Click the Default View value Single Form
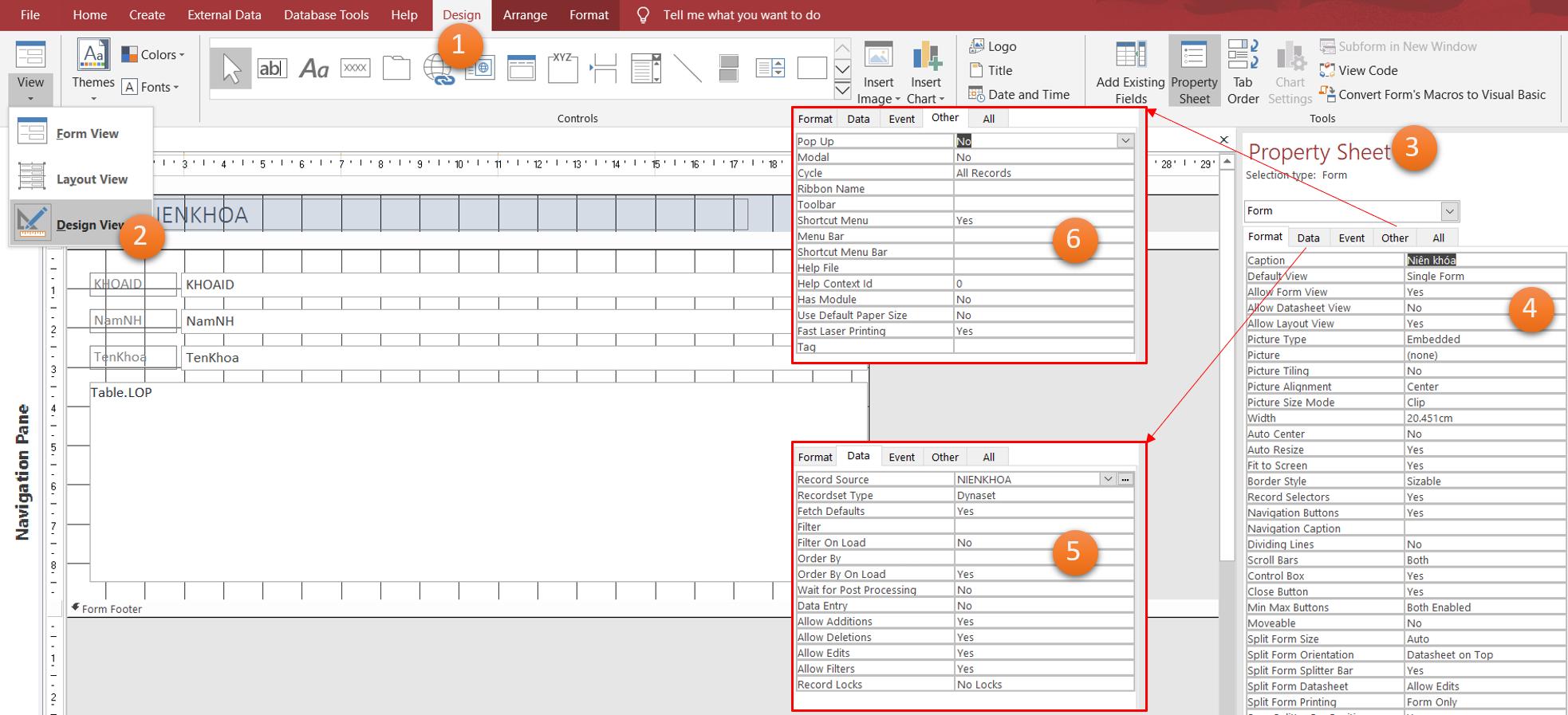 click(1485, 276)
